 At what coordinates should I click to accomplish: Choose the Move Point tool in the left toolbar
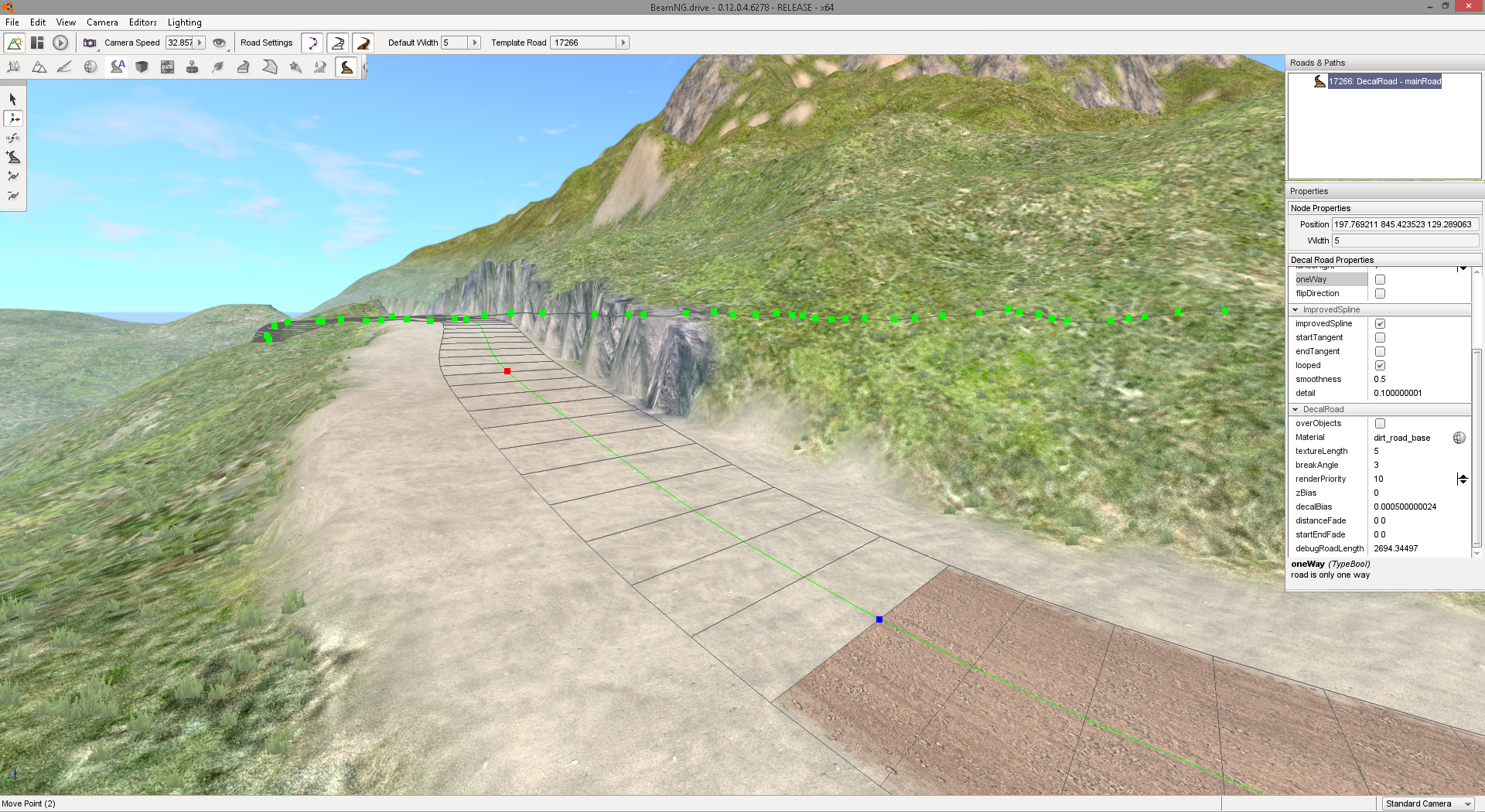[x=13, y=118]
